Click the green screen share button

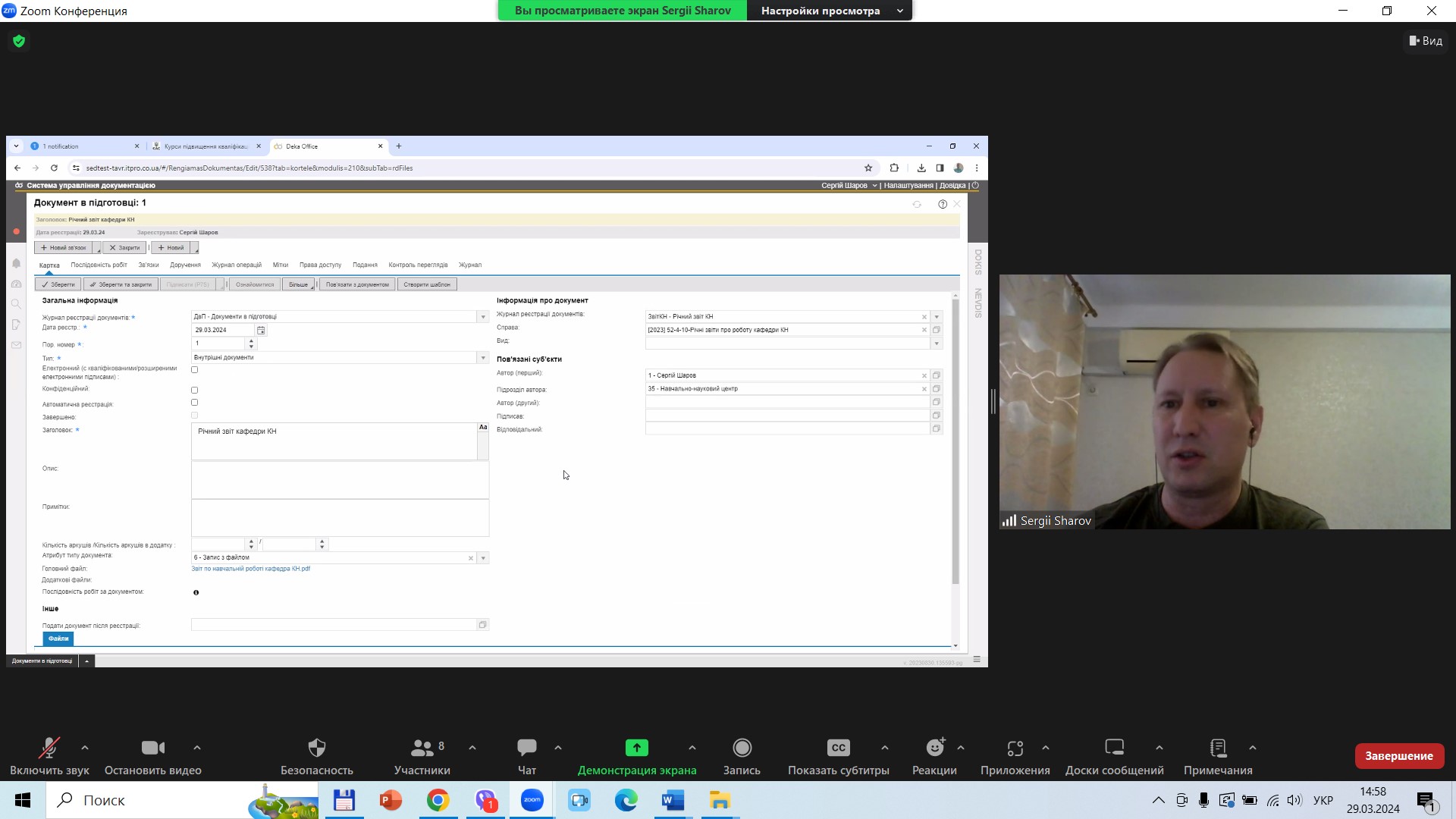636,748
